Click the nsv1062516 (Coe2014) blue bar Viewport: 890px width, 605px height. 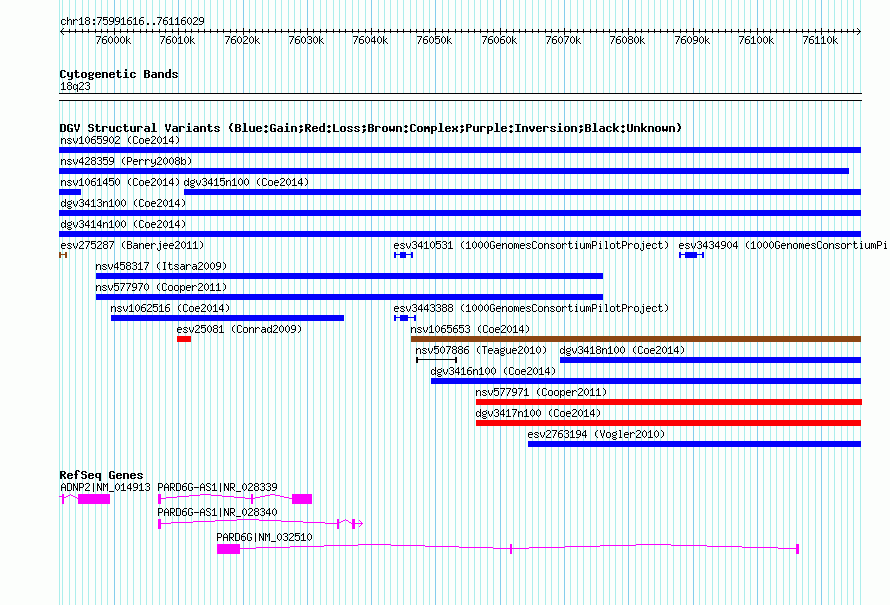click(227, 318)
